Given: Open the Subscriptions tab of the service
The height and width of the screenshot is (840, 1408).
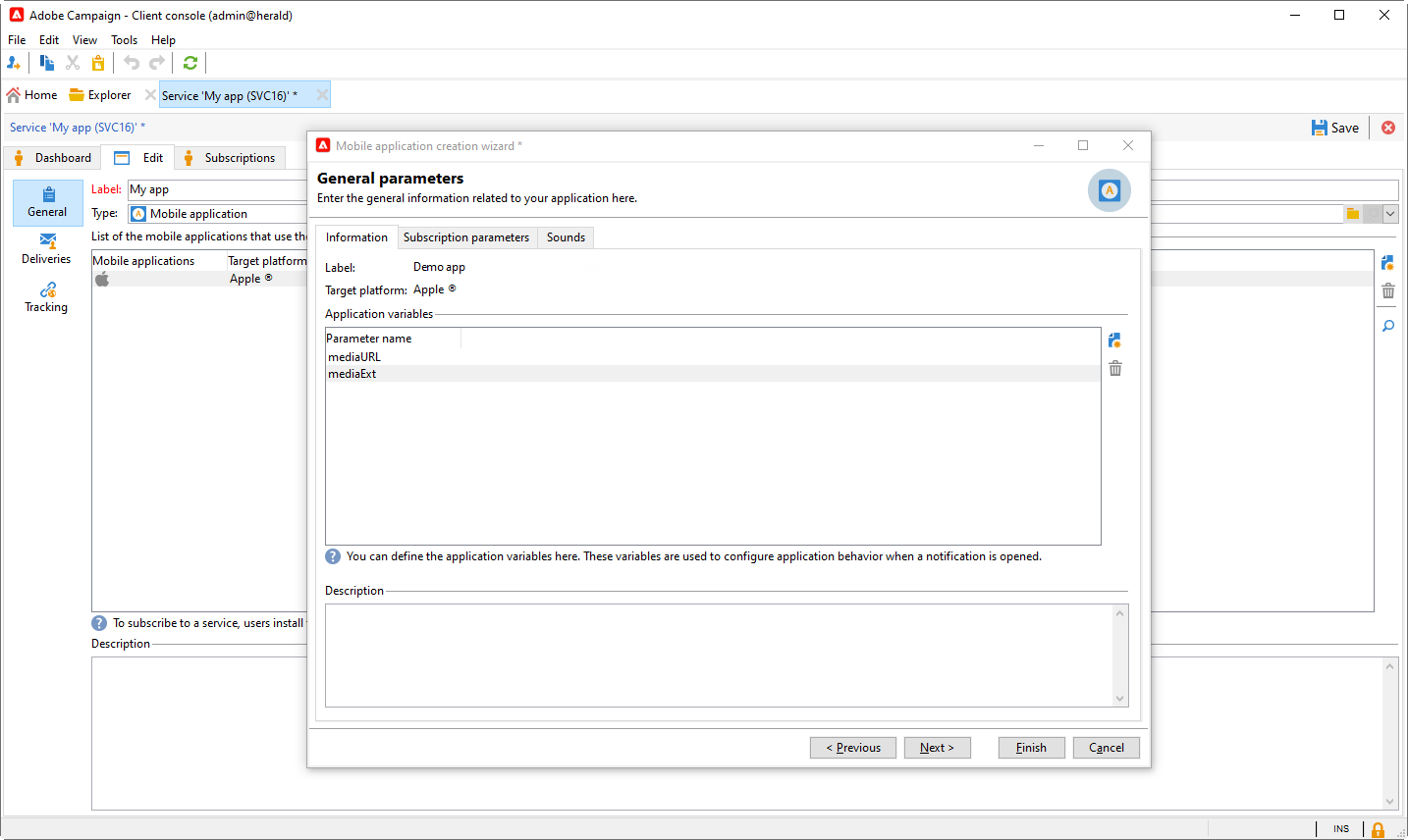Looking at the screenshot, I should [231, 158].
